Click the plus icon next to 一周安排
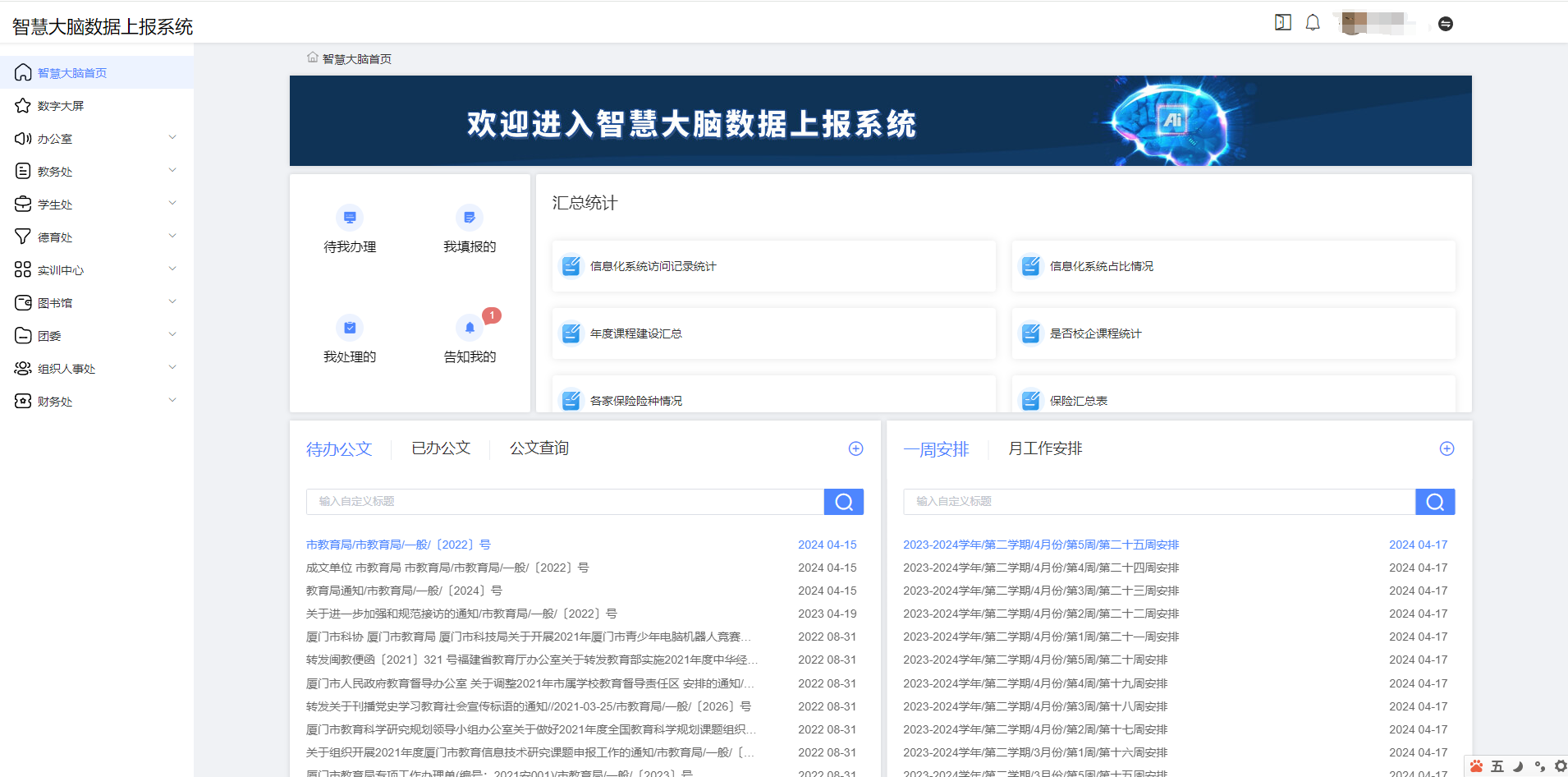1568x777 pixels. pyautogui.click(x=1447, y=448)
